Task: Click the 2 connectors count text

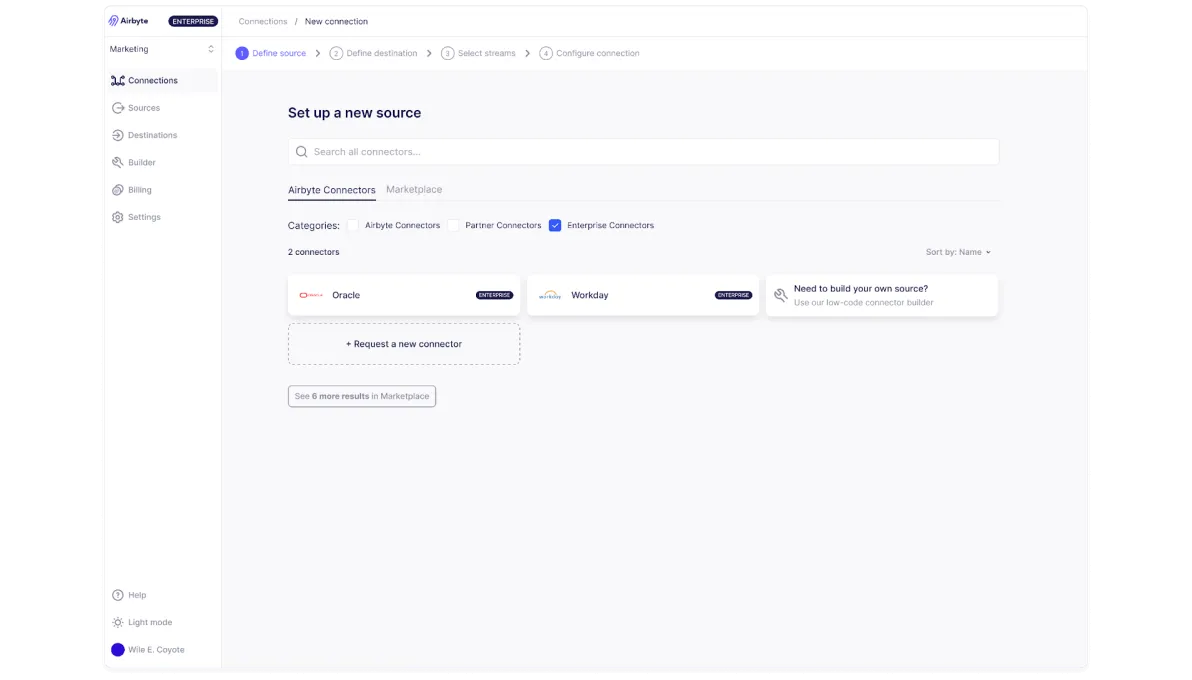Action: click(313, 253)
